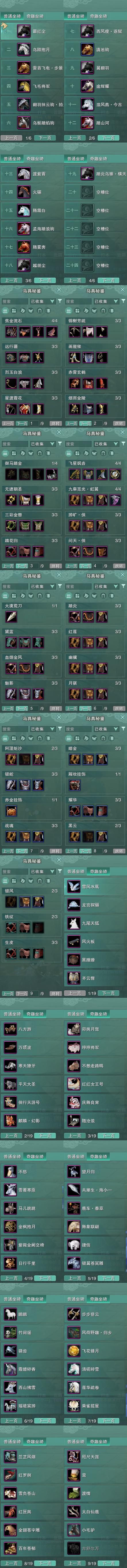
Task: Select the 飞毛将军 horse icon
Action: point(23,86)
